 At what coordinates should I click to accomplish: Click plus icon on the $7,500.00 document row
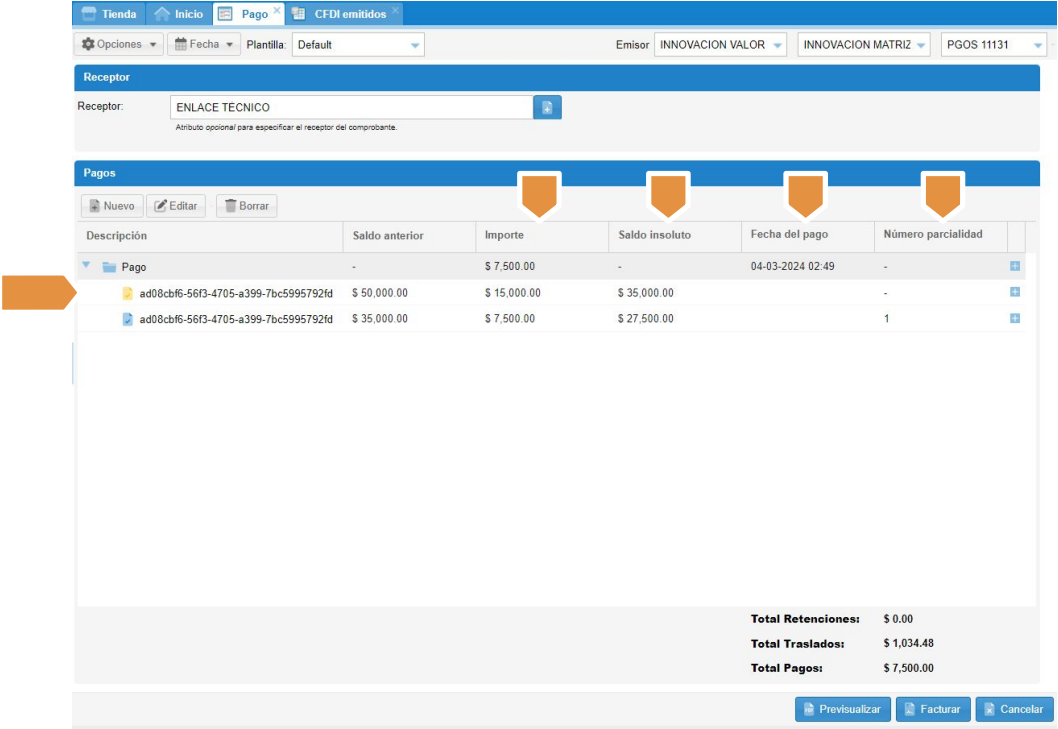tap(1015, 318)
